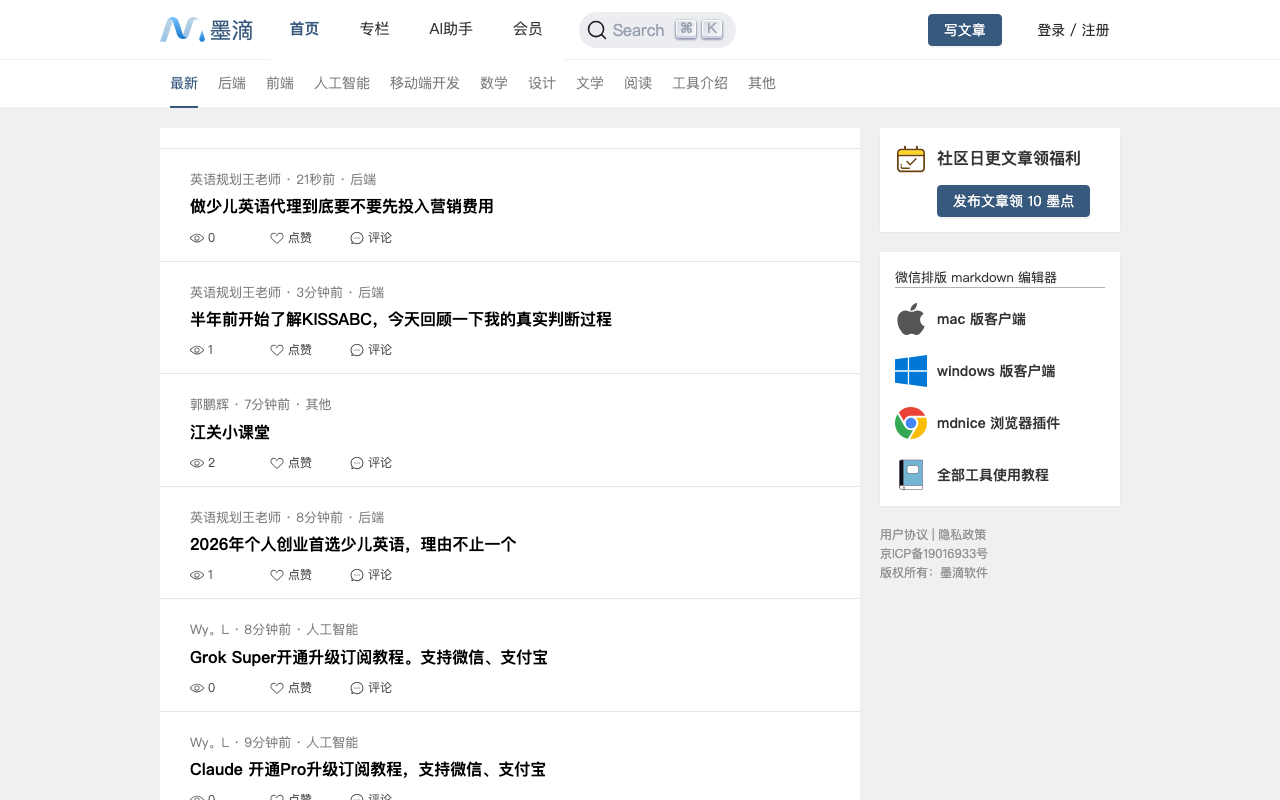Focus the Search input field

pyautogui.click(x=657, y=30)
